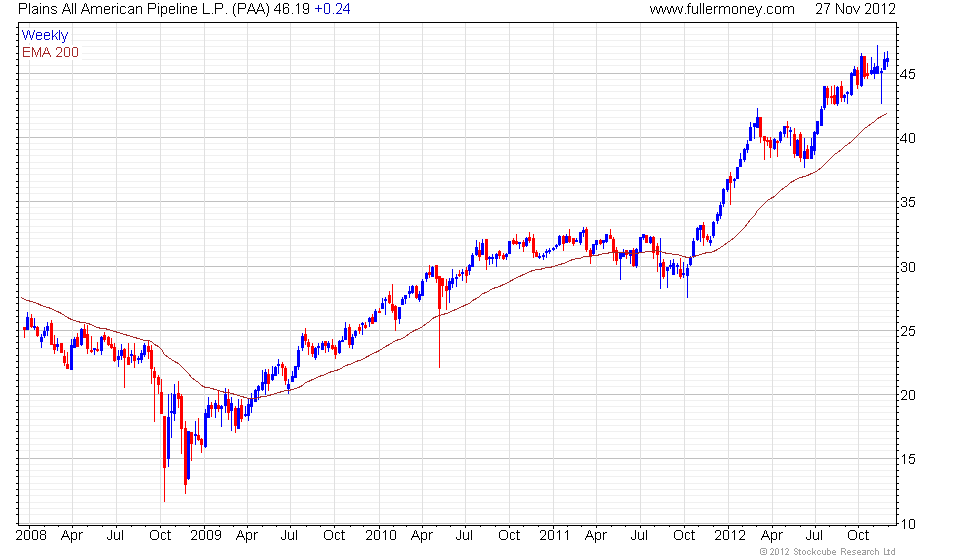The height and width of the screenshot is (560, 980).
Task: Click the price change value '+0.24'
Action: 332,9
